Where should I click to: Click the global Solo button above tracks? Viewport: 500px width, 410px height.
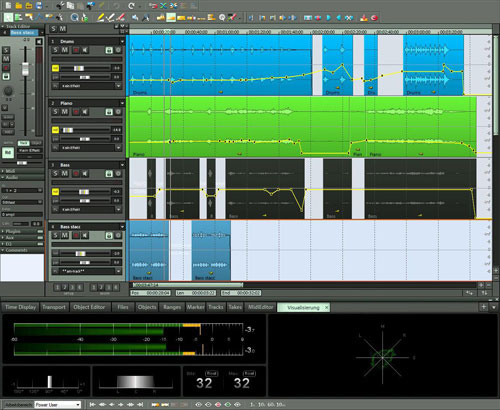click(54, 29)
